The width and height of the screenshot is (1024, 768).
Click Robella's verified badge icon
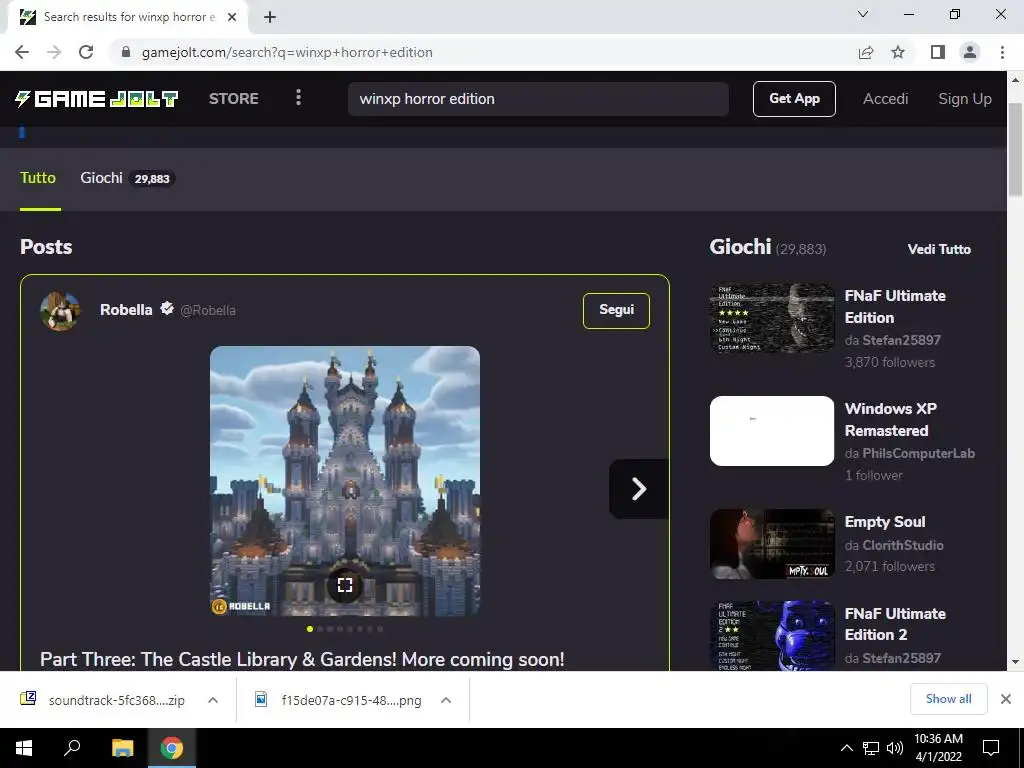pos(167,308)
